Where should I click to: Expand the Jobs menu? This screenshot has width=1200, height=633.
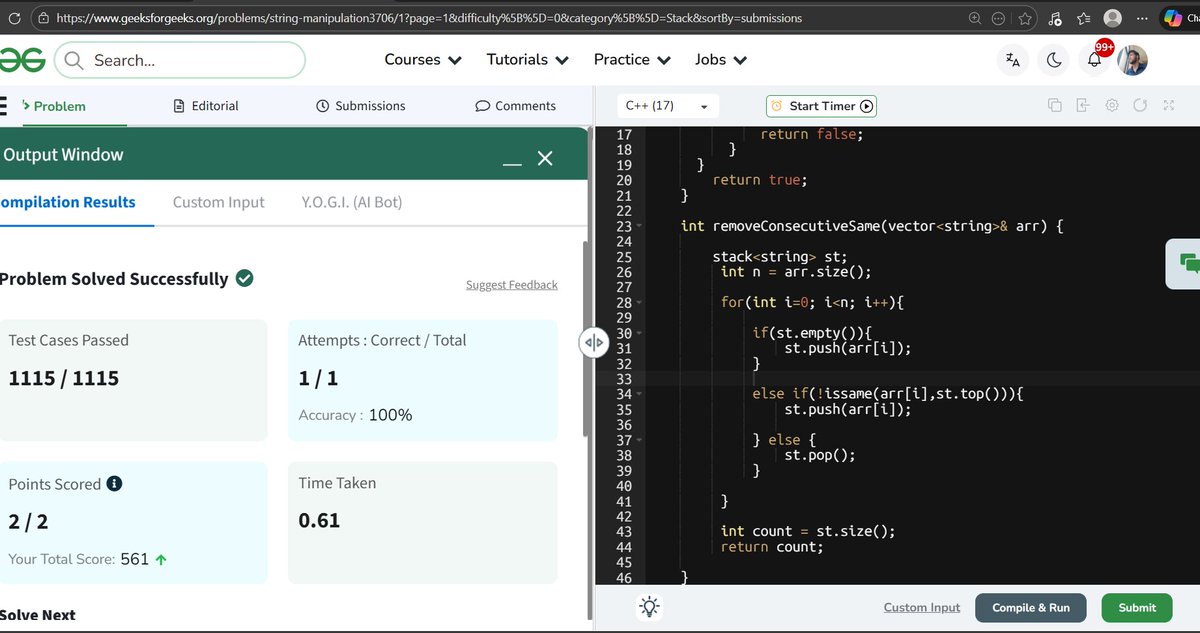(720, 60)
